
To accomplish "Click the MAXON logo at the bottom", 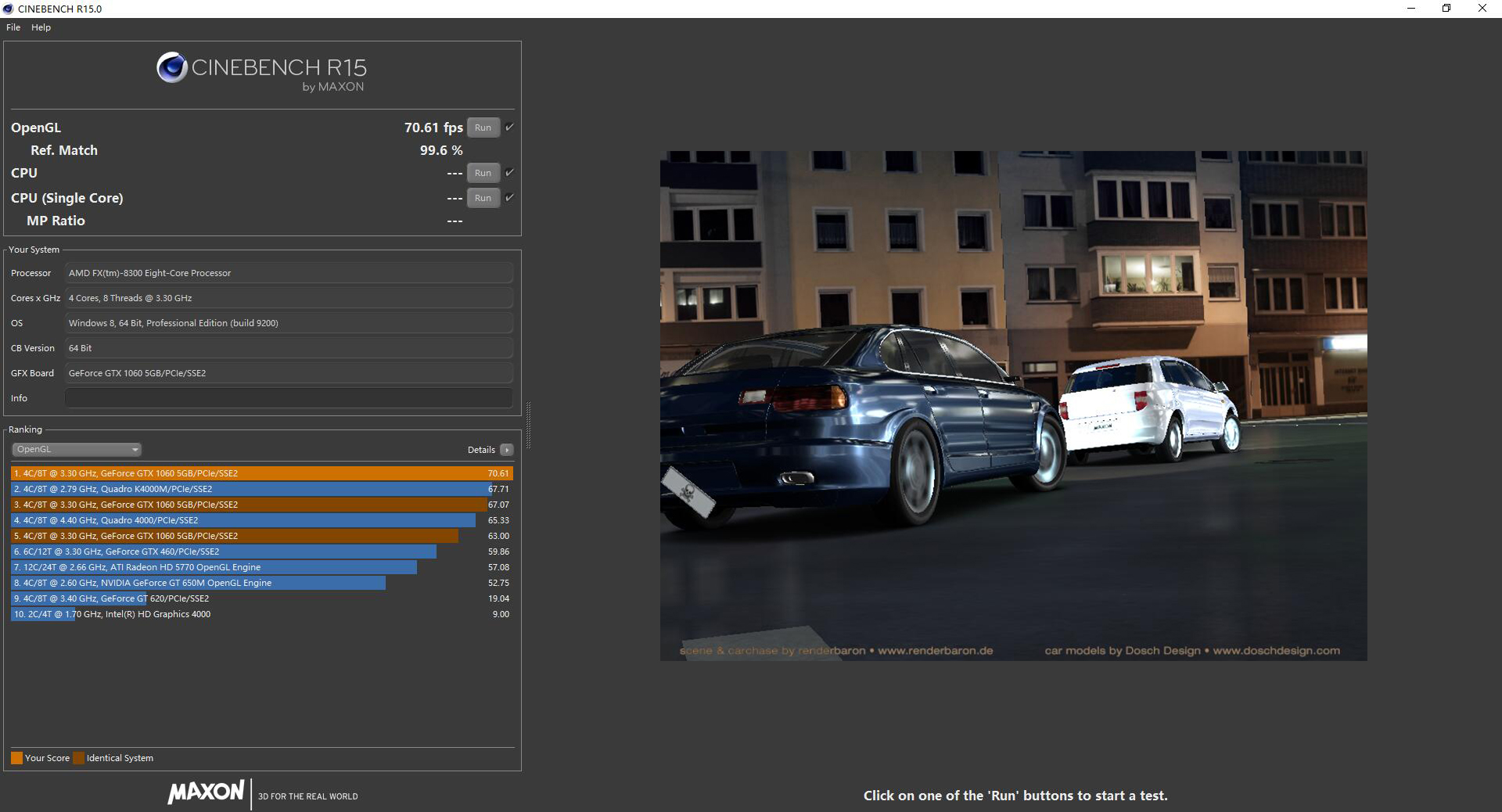I will 206,792.
